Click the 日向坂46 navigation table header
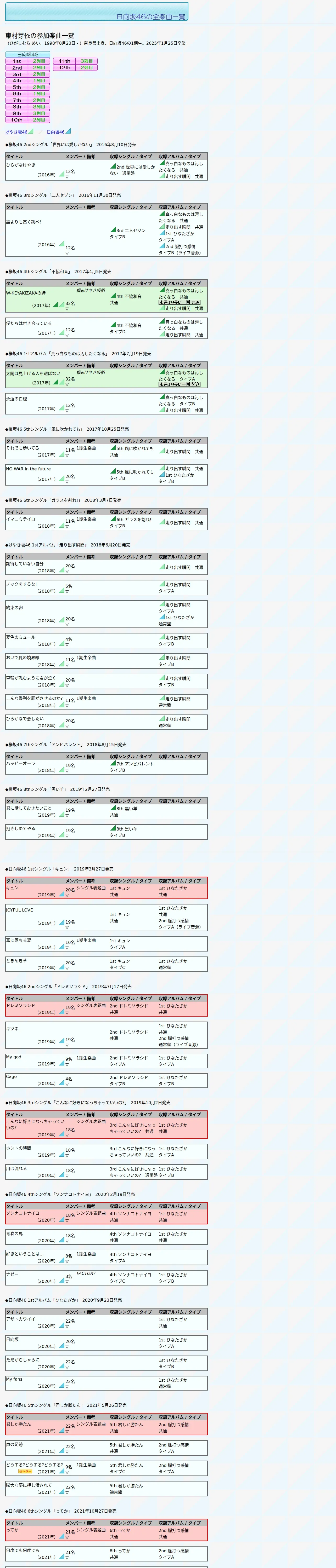The height and width of the screenshot is (1568, 336). pos(27,55)
